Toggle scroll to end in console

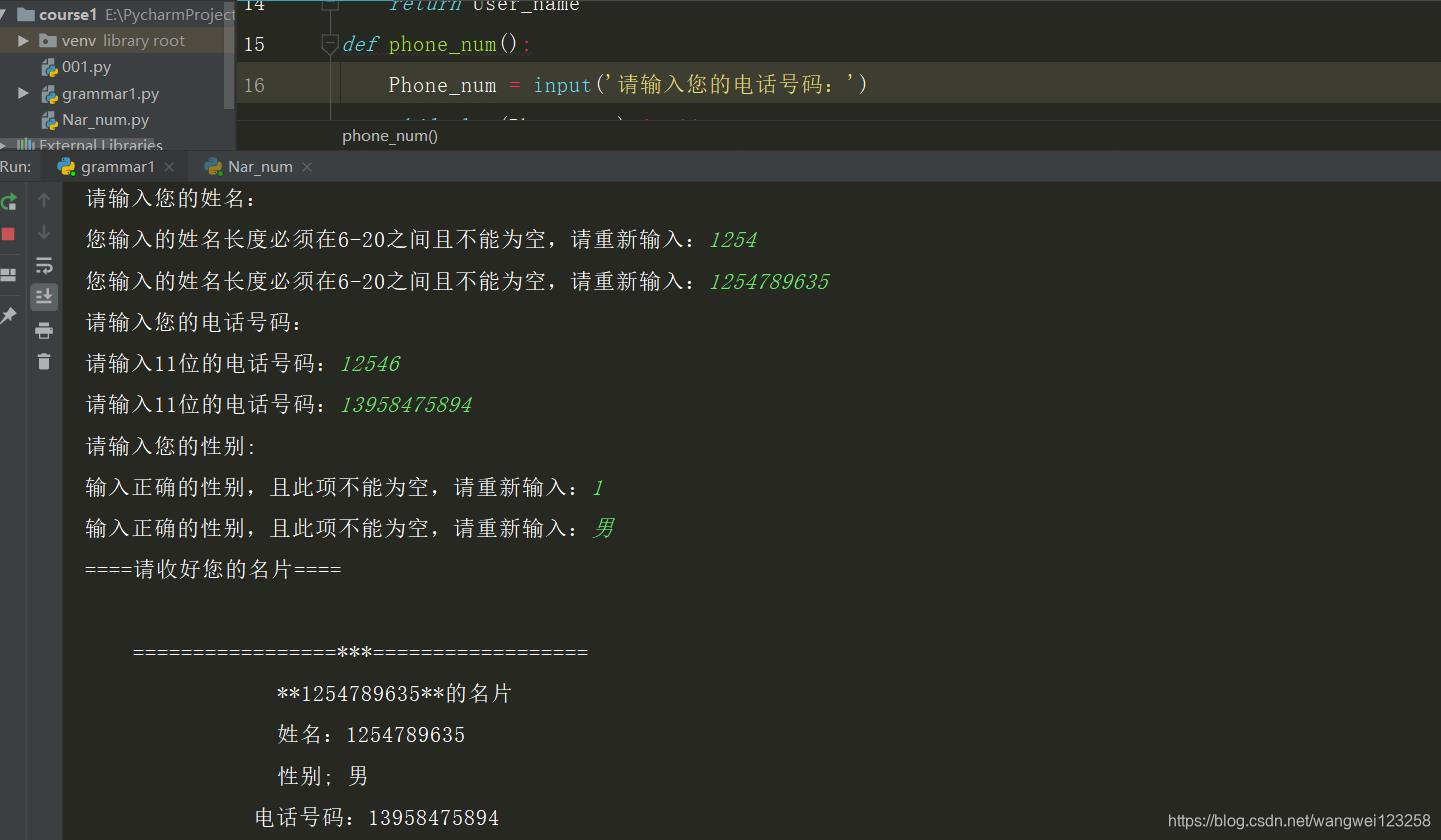(x=44, y=297)
